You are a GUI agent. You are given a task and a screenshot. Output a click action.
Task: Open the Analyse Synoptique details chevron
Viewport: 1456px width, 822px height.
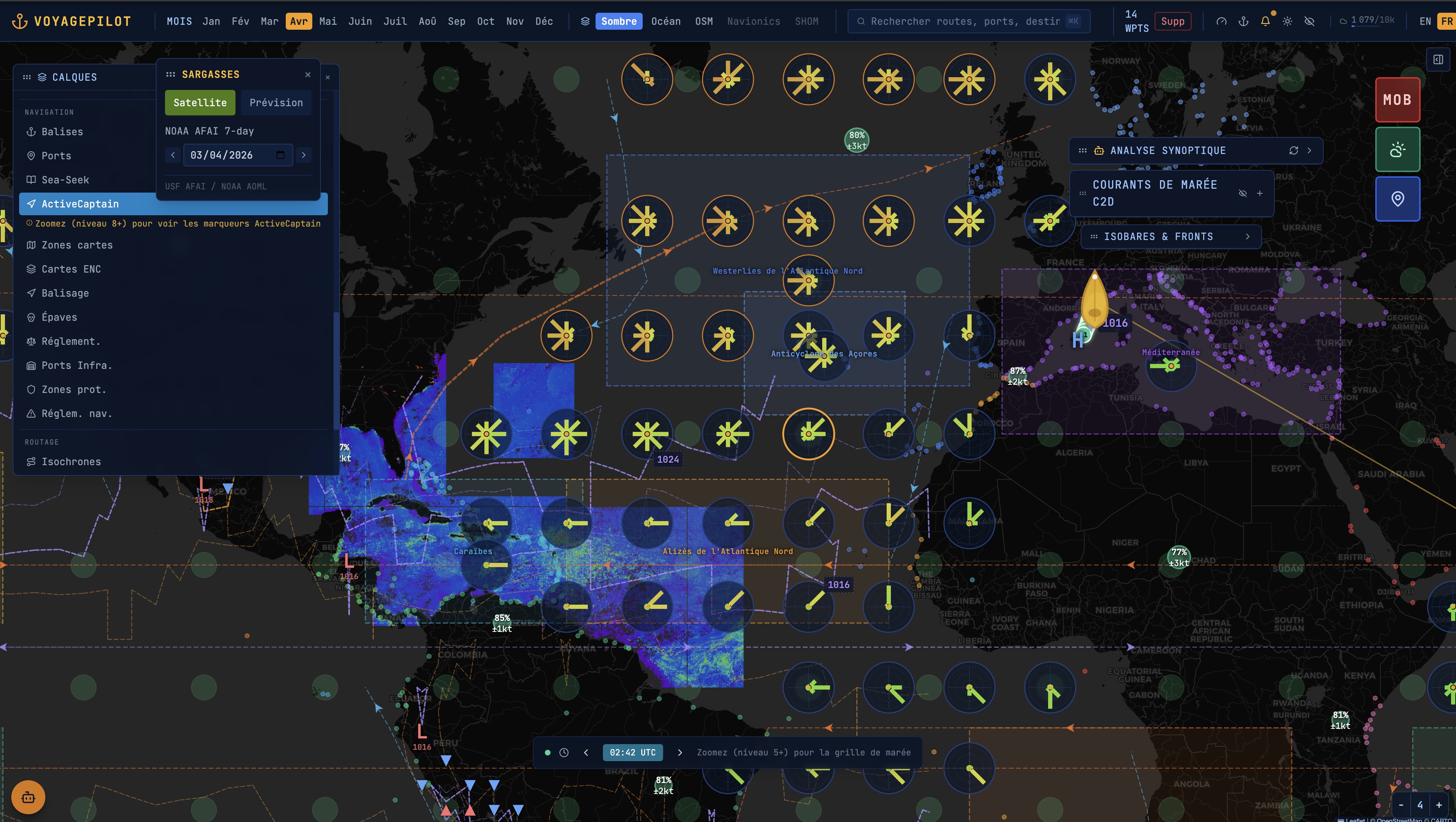pyautogui.click(x=1310, y=150)
